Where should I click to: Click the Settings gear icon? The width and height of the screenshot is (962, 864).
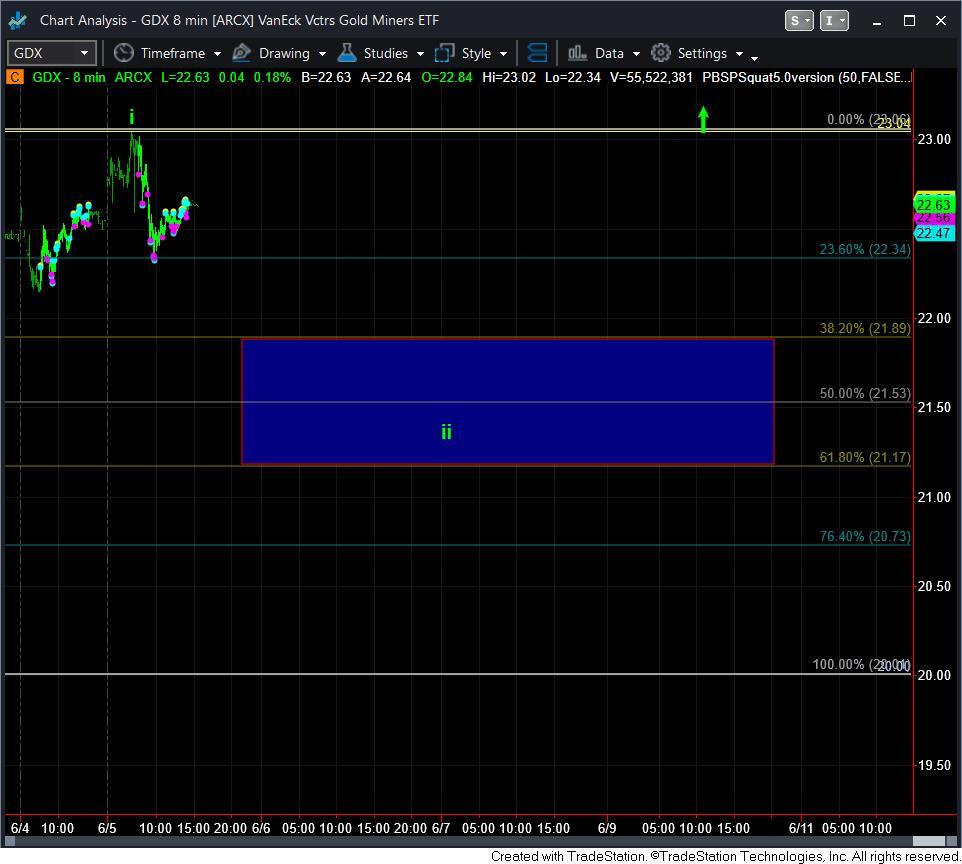(x=661, y=53)
